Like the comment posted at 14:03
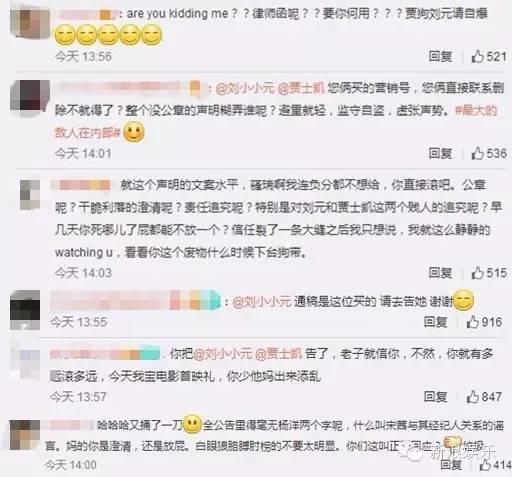The width and height of the screenshot is (512, 477). (478, 273)
